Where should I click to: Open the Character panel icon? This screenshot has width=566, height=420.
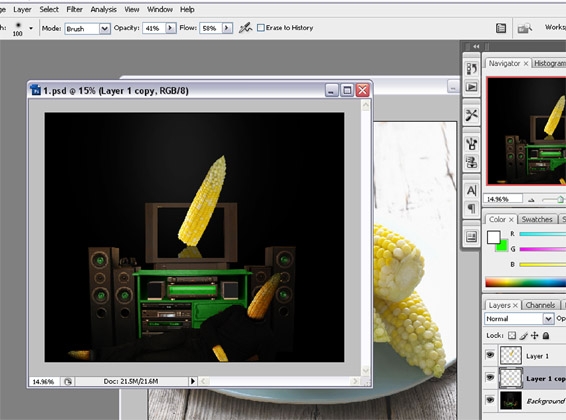[x=471, y=190]
